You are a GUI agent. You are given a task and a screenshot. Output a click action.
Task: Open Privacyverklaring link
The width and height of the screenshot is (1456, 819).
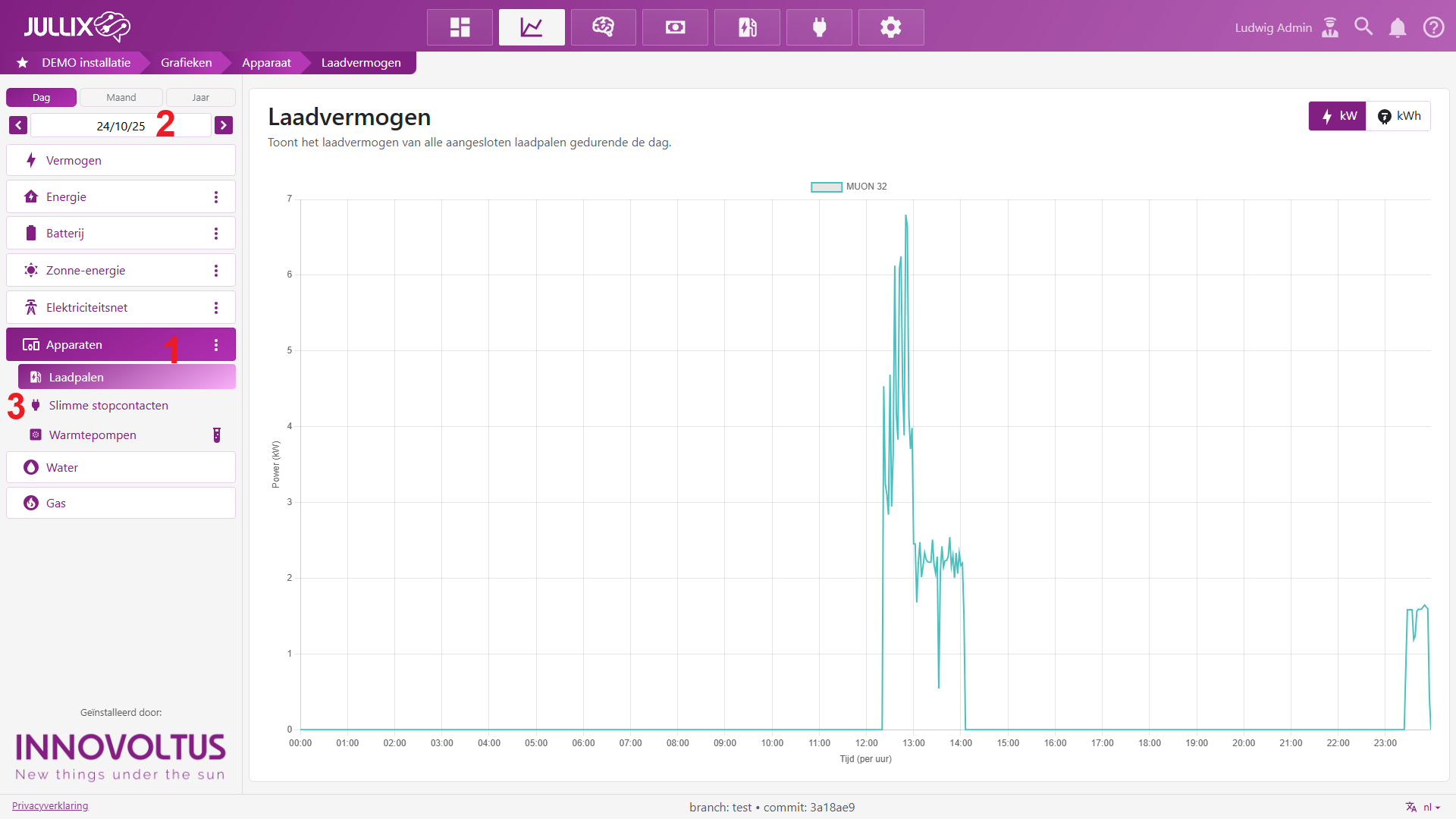tap(50, 806)
